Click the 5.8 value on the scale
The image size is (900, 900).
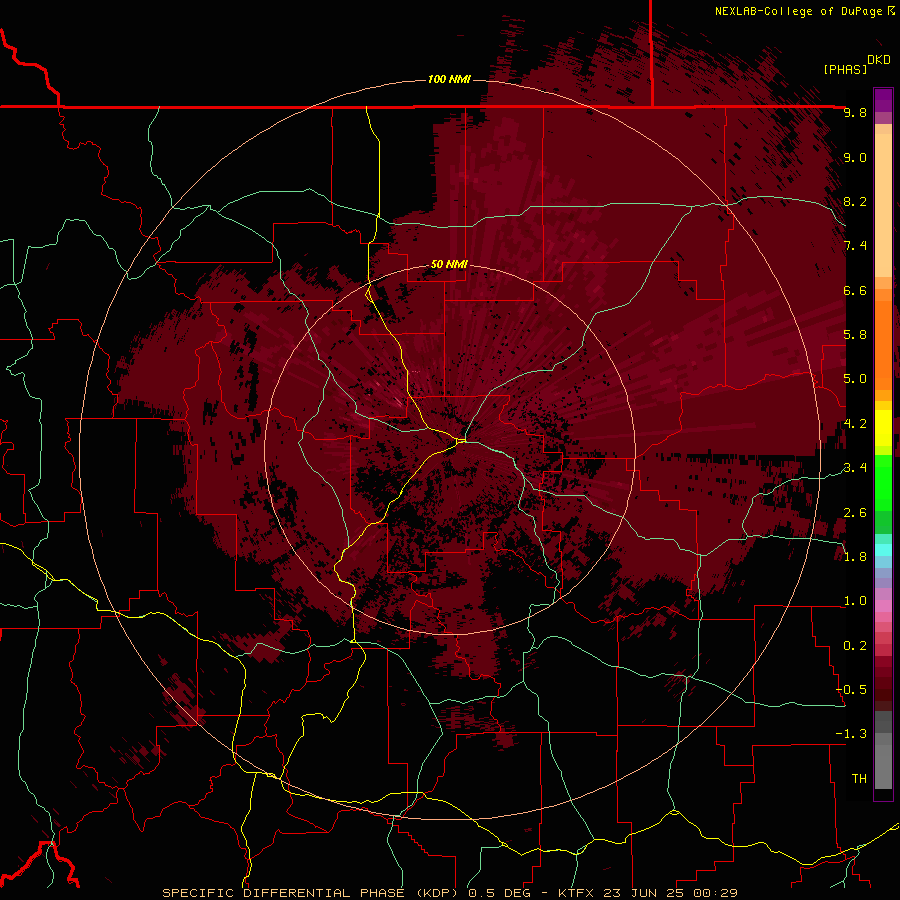pos(855,335)
